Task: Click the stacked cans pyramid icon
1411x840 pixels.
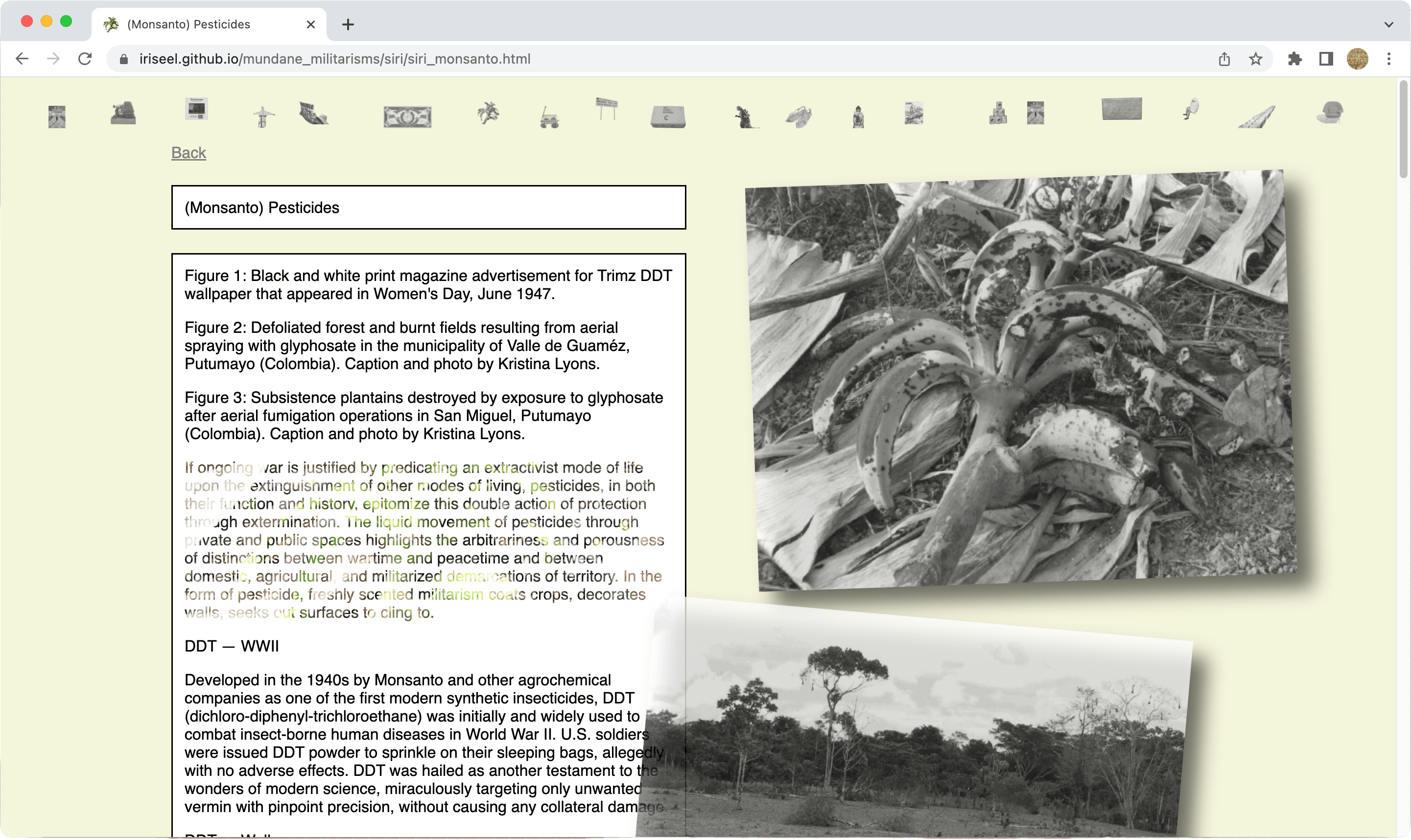Action: click(x=998, y=113)
